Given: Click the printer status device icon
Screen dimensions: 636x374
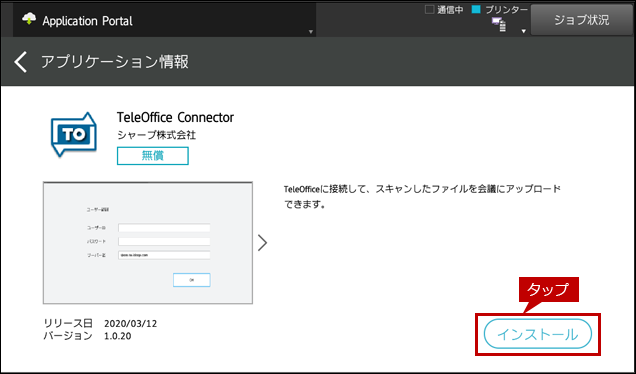Looking at the screenshot, I should tap(499, 25).
